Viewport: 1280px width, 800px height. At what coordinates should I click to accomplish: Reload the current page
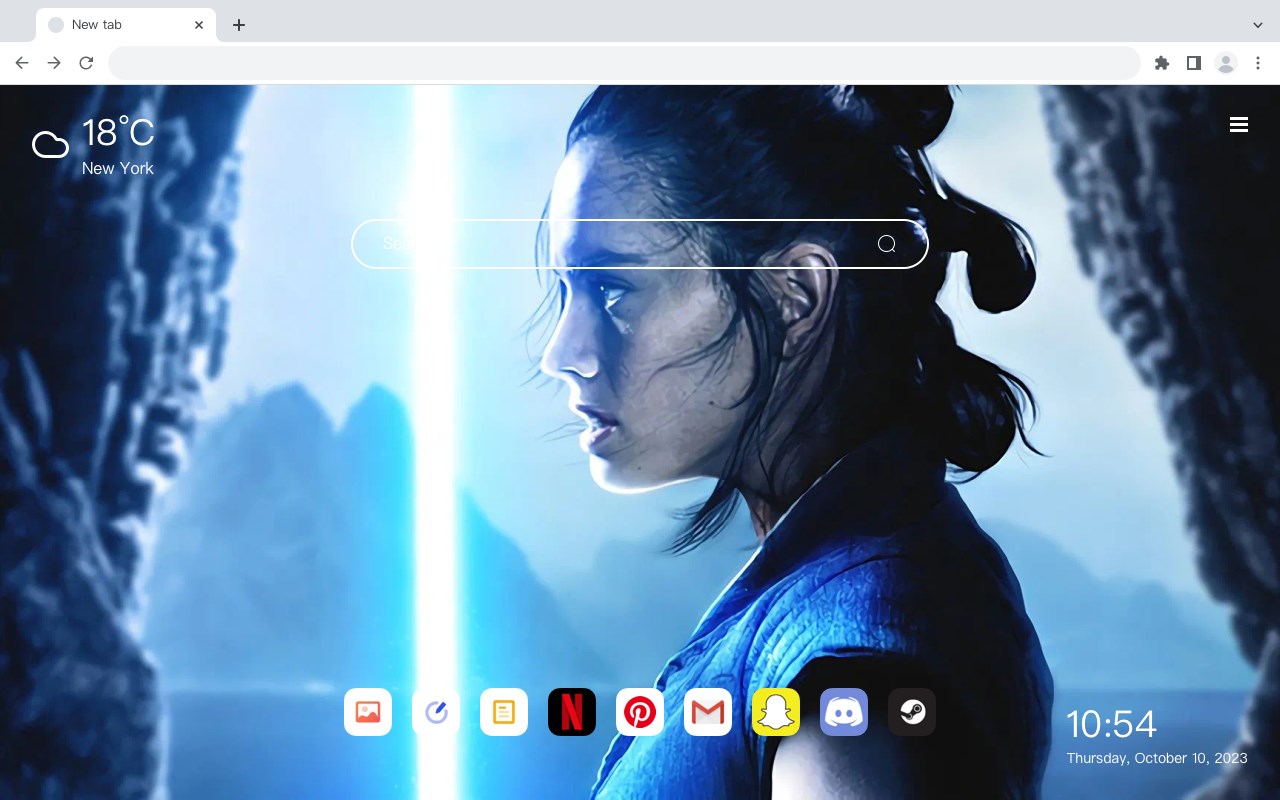[86, 63]
